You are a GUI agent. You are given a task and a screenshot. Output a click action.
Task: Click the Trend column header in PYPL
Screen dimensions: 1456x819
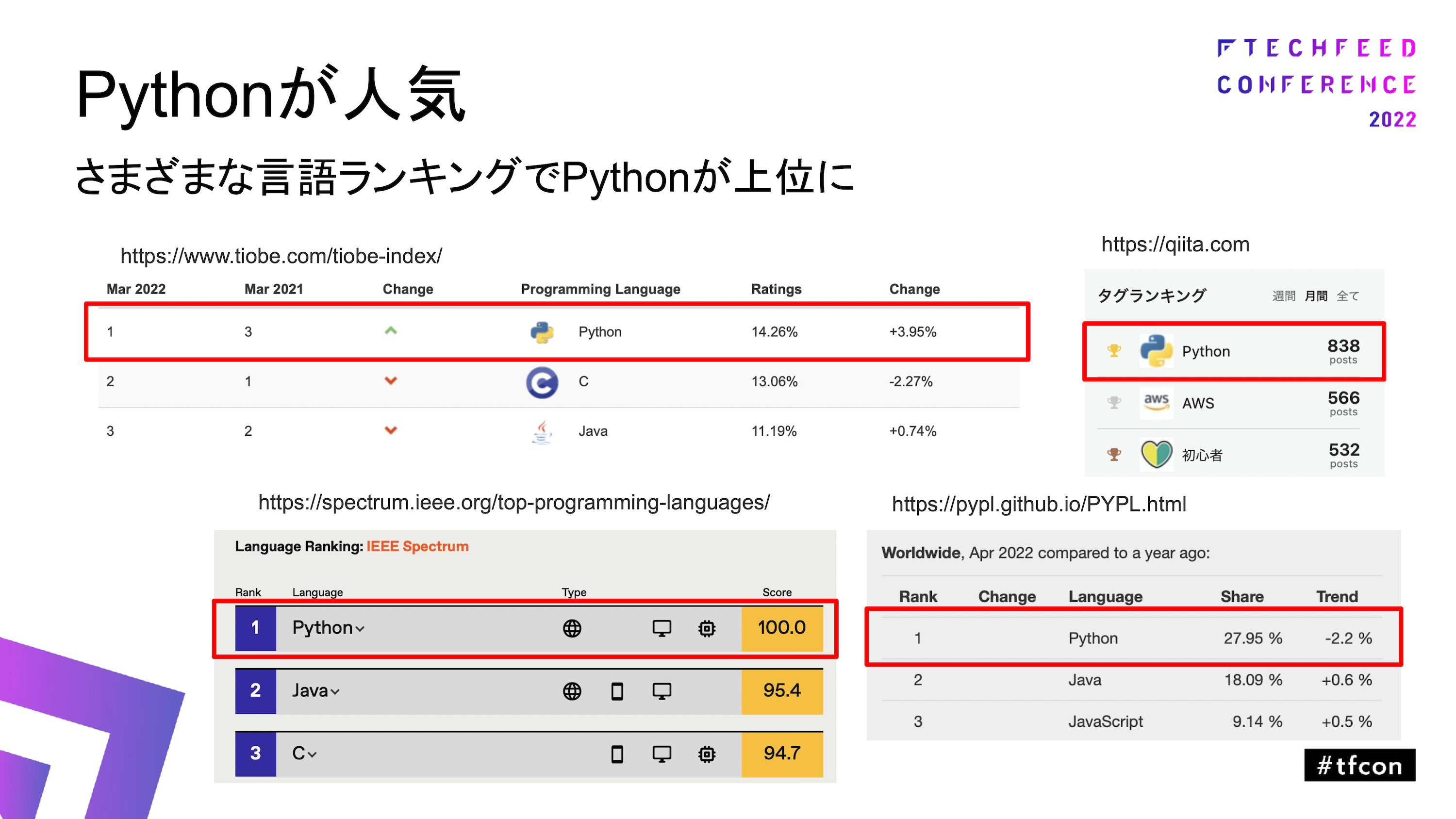1337,597
